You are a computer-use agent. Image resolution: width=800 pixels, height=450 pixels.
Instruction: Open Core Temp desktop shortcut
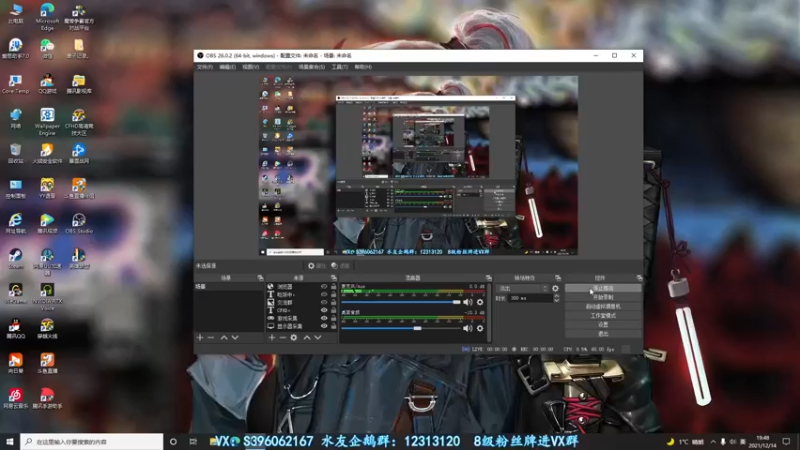[x=15, y=84]
